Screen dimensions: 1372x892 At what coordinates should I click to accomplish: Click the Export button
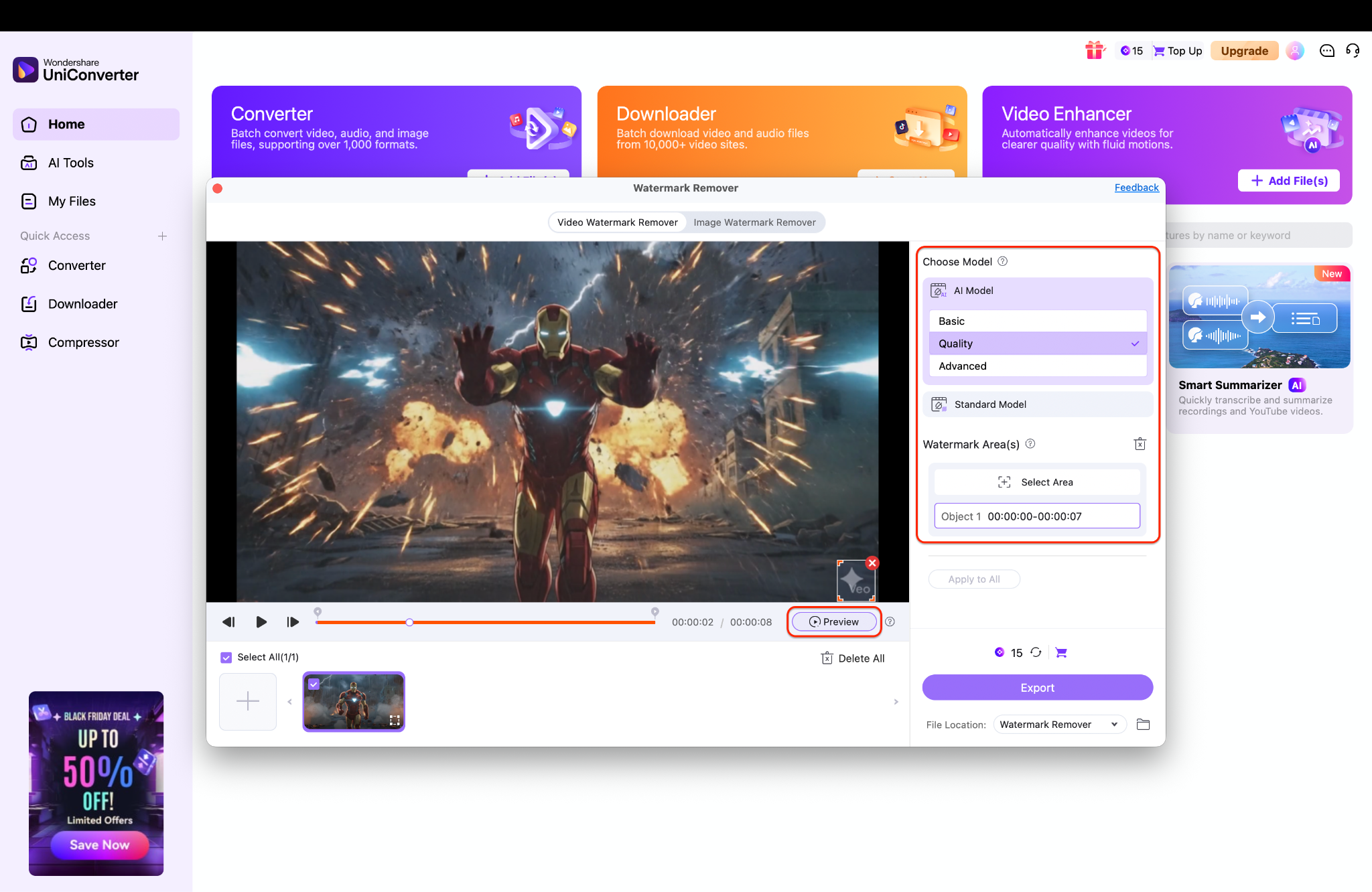1037,688
